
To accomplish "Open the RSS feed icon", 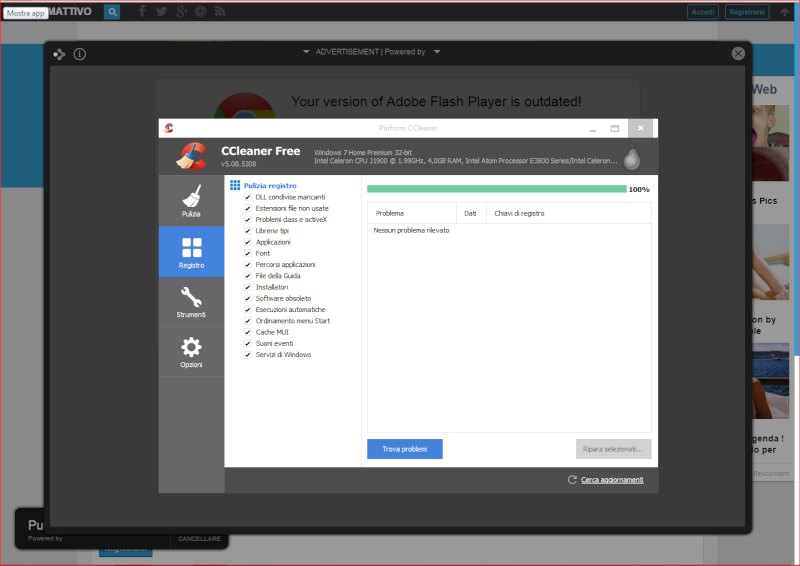I will [220, 11].
